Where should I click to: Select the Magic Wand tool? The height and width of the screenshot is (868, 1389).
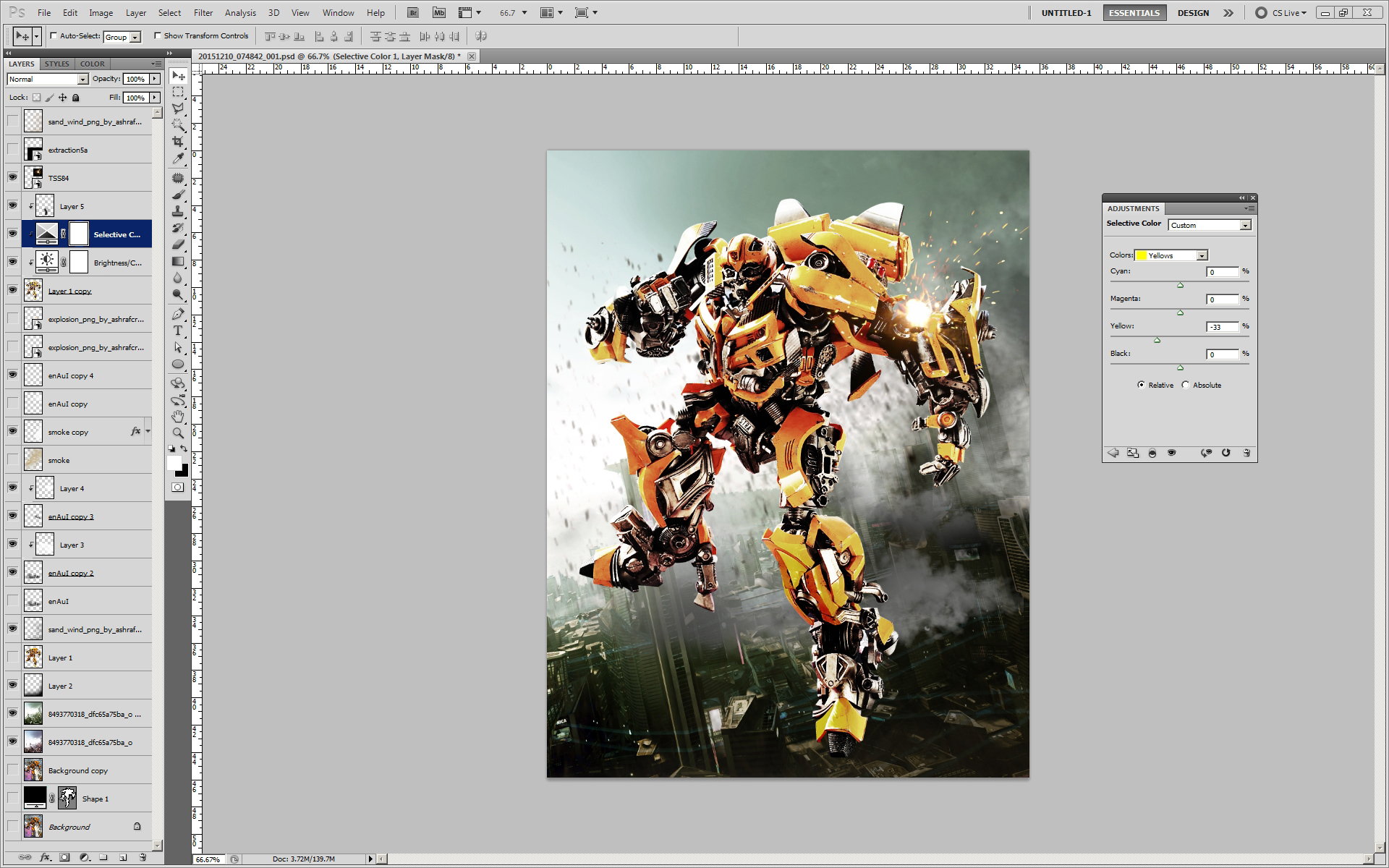[178, 125]
